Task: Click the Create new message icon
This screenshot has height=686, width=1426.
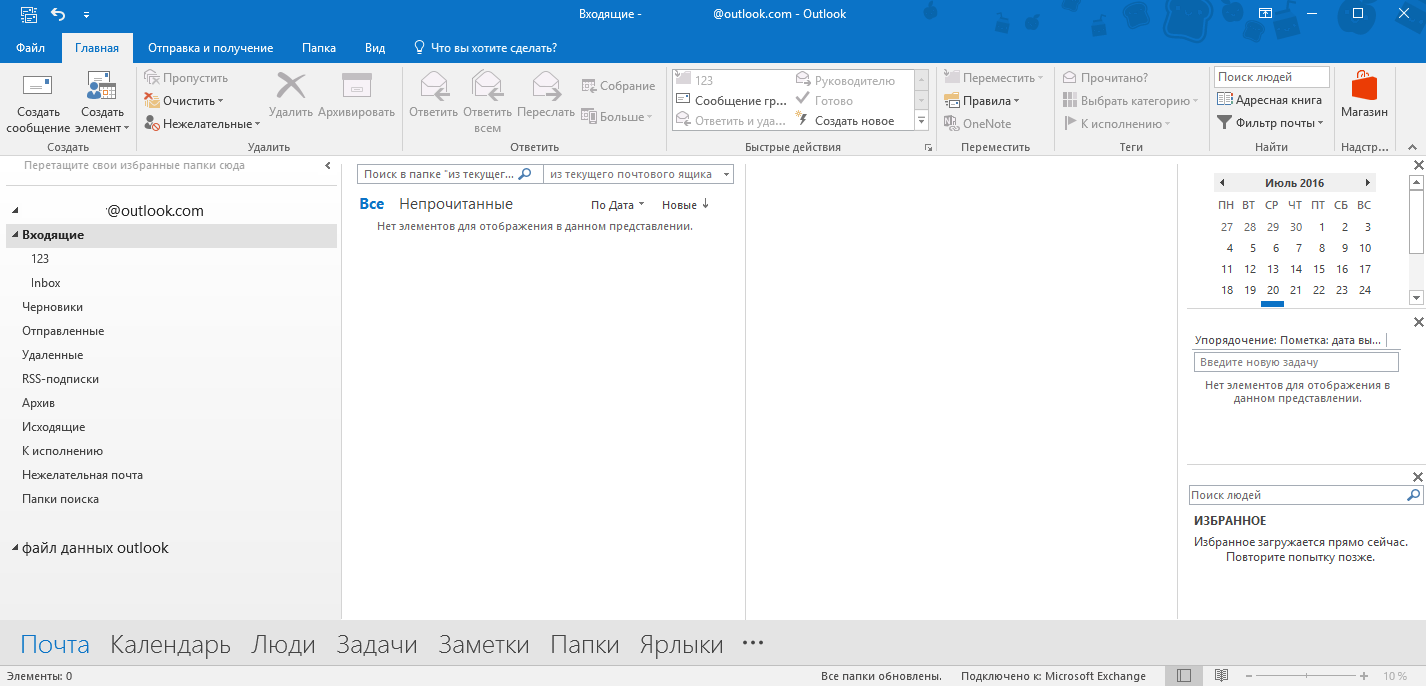Action: pyautogui.click(x=38, y=87)
